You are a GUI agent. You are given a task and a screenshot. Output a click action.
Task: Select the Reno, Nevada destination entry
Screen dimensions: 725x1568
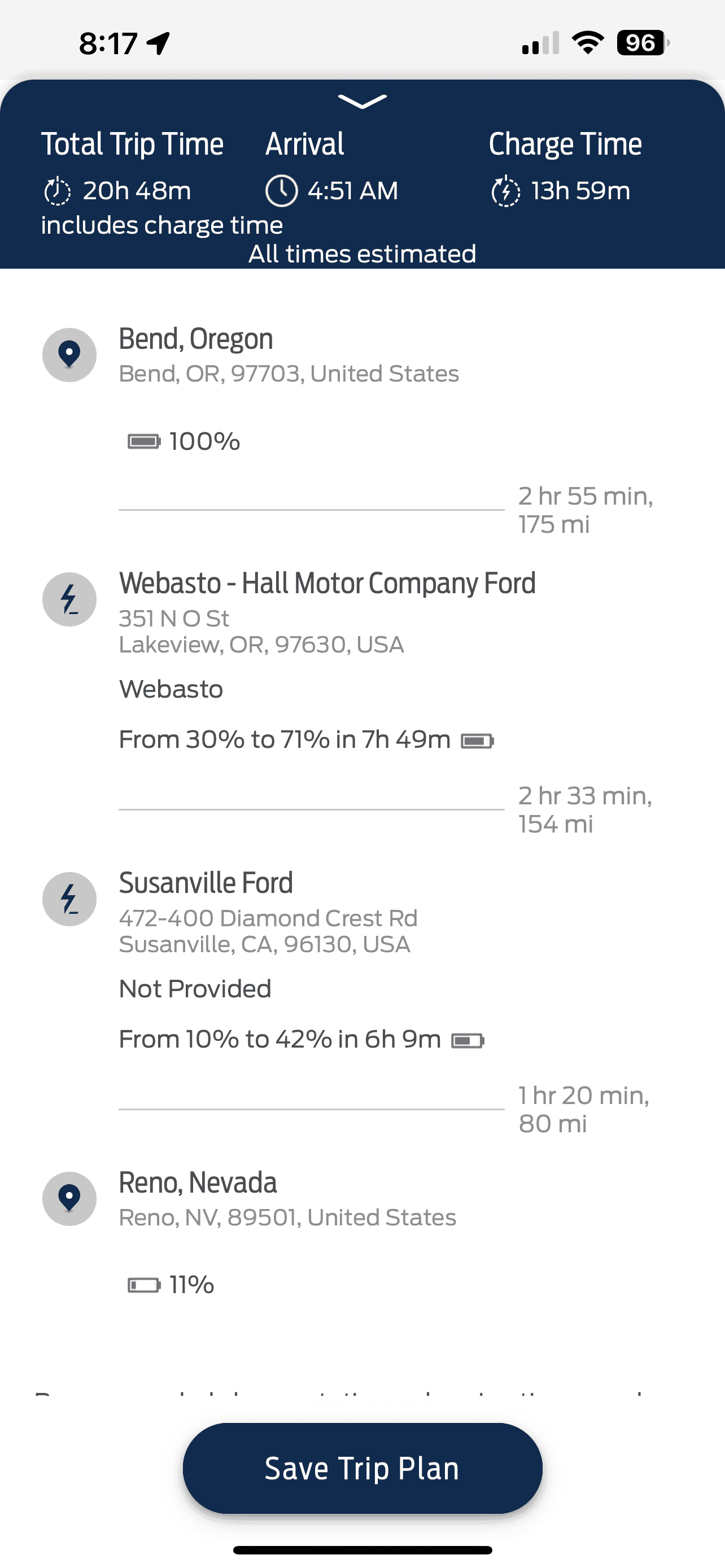(198, 1182)
